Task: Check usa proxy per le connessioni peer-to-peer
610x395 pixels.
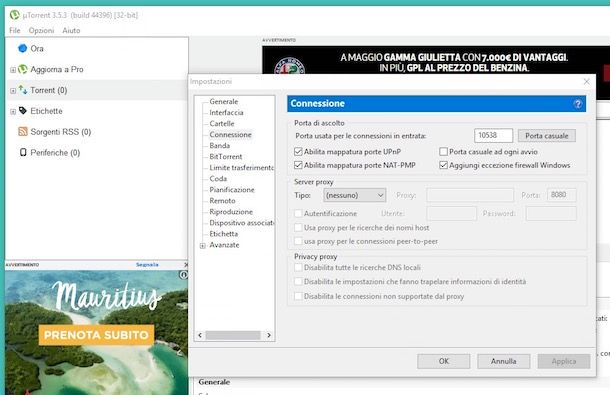Action: [298, 241]
